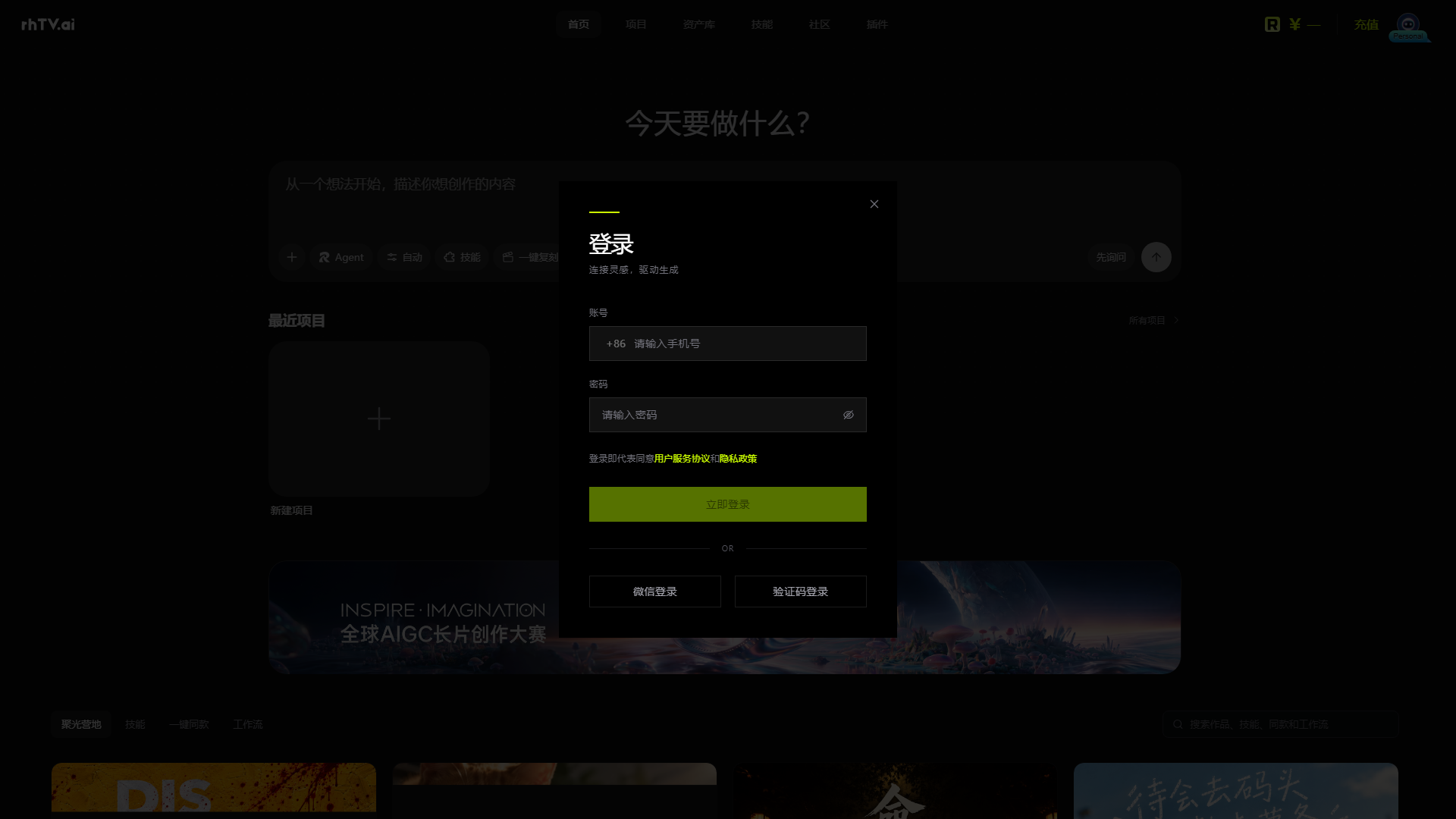The image size is (1456, 819).
Task: Open the 隐私政策 privacy policy link
Action: 738,459
